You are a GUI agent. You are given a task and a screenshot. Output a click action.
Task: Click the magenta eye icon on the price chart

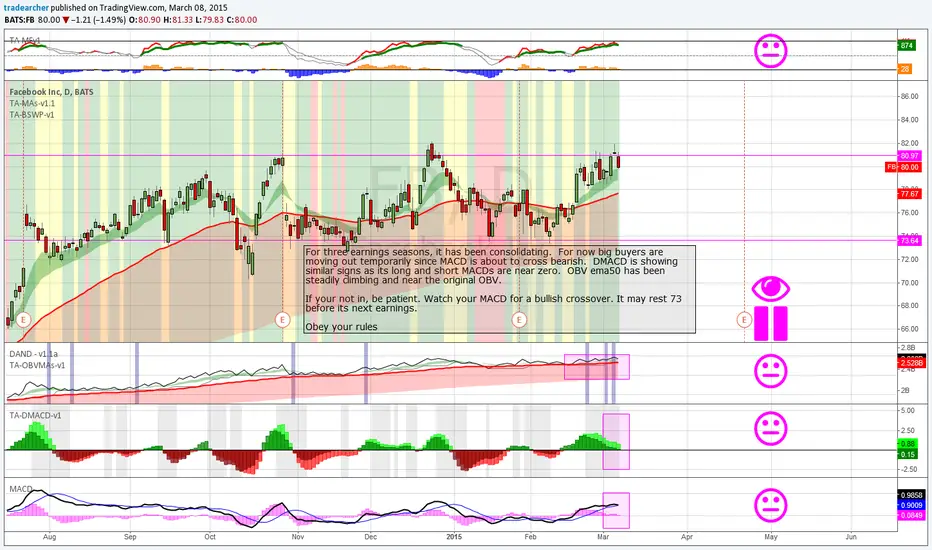point(771,289)
